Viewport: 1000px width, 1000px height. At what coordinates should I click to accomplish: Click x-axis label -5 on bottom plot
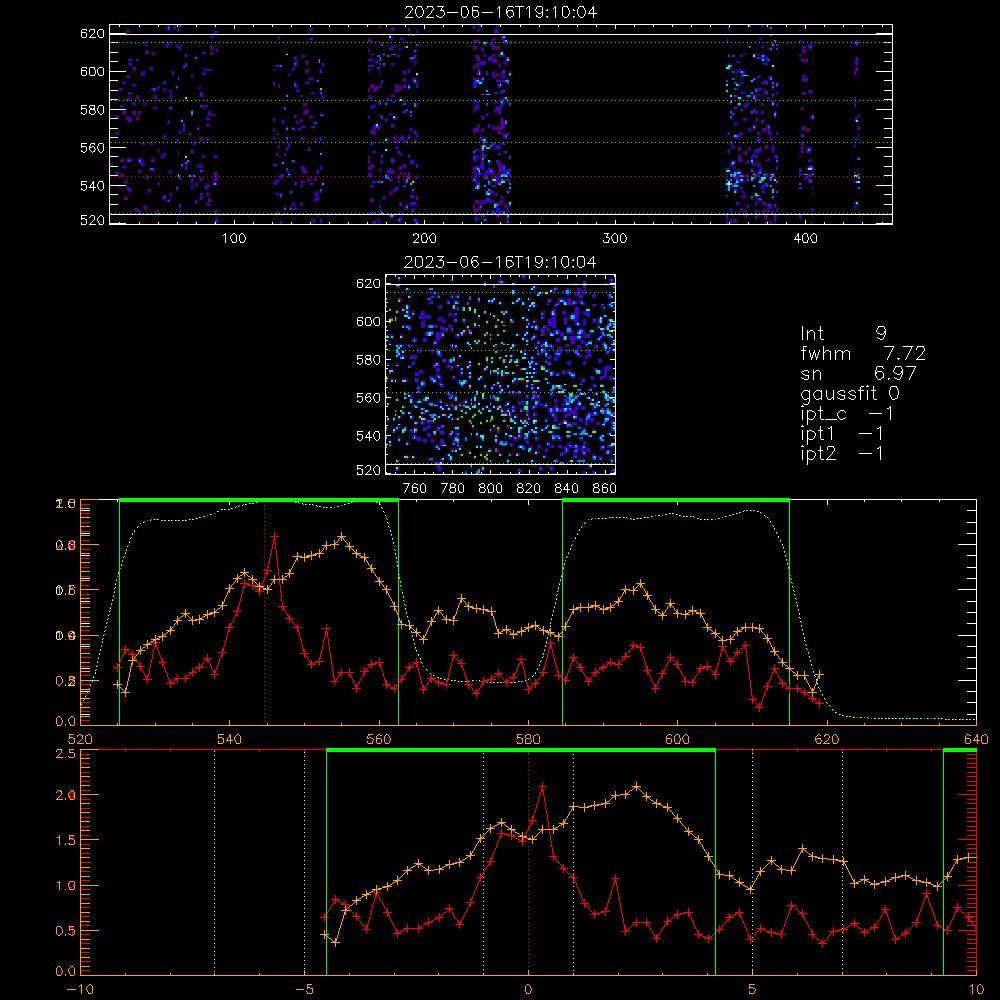click(305, 989)
